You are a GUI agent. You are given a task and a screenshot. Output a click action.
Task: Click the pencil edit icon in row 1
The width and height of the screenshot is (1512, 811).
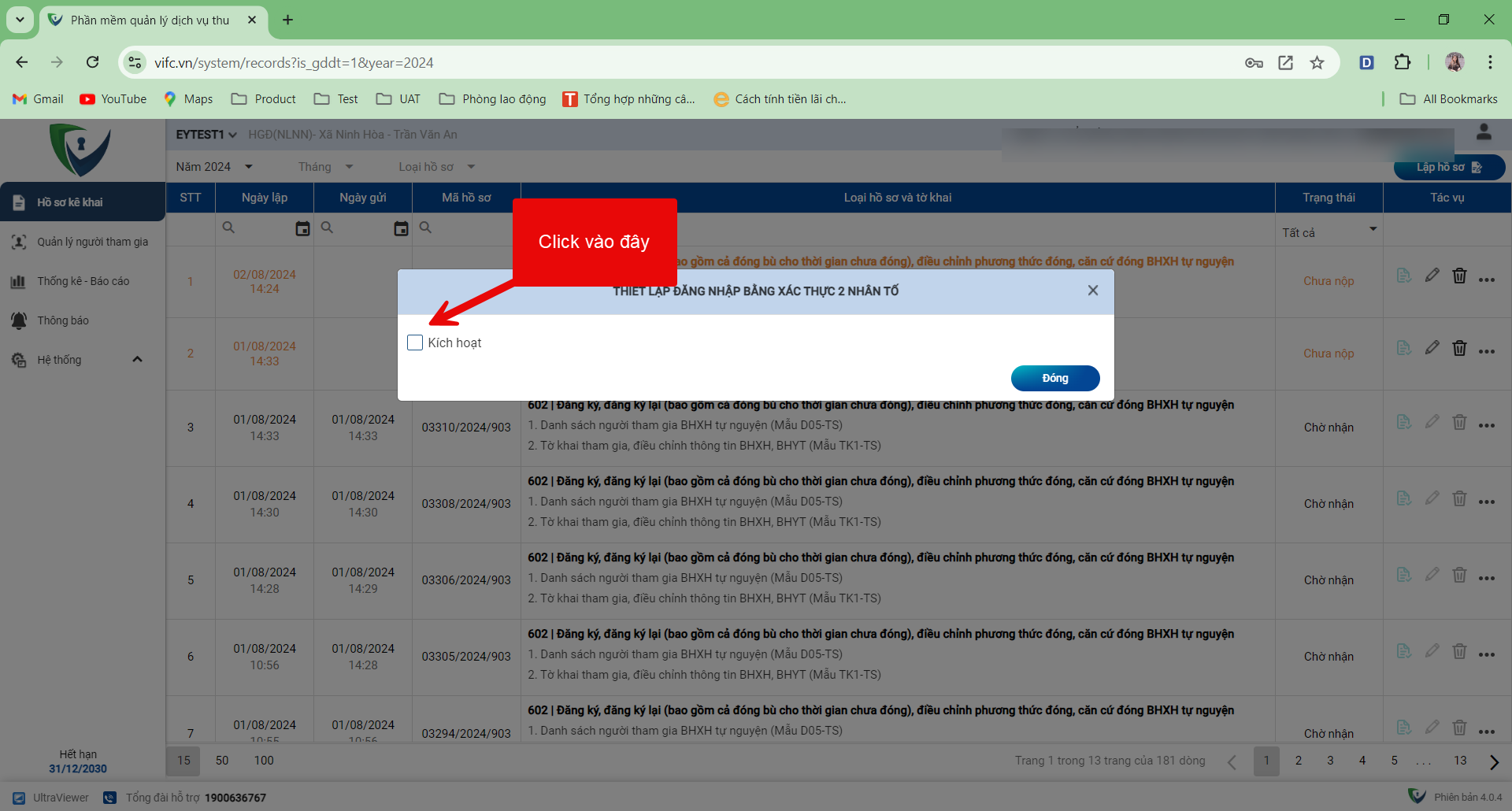click(x=1432, y=276)
